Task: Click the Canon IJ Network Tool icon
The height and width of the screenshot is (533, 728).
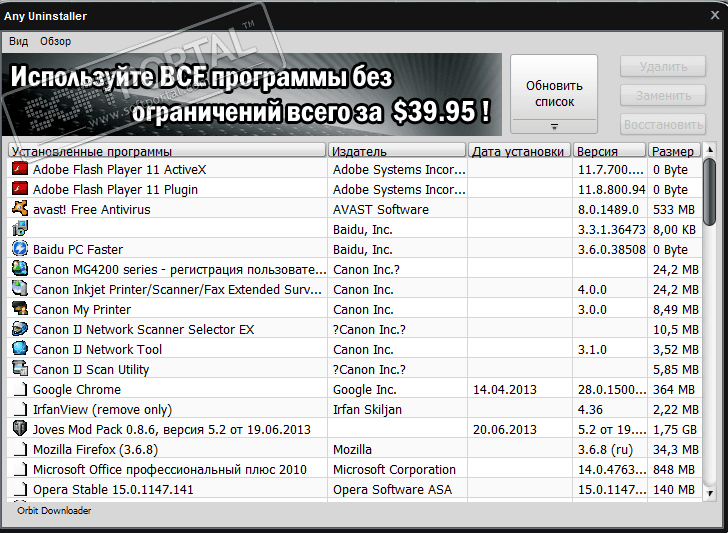Action: click(20, 349)
